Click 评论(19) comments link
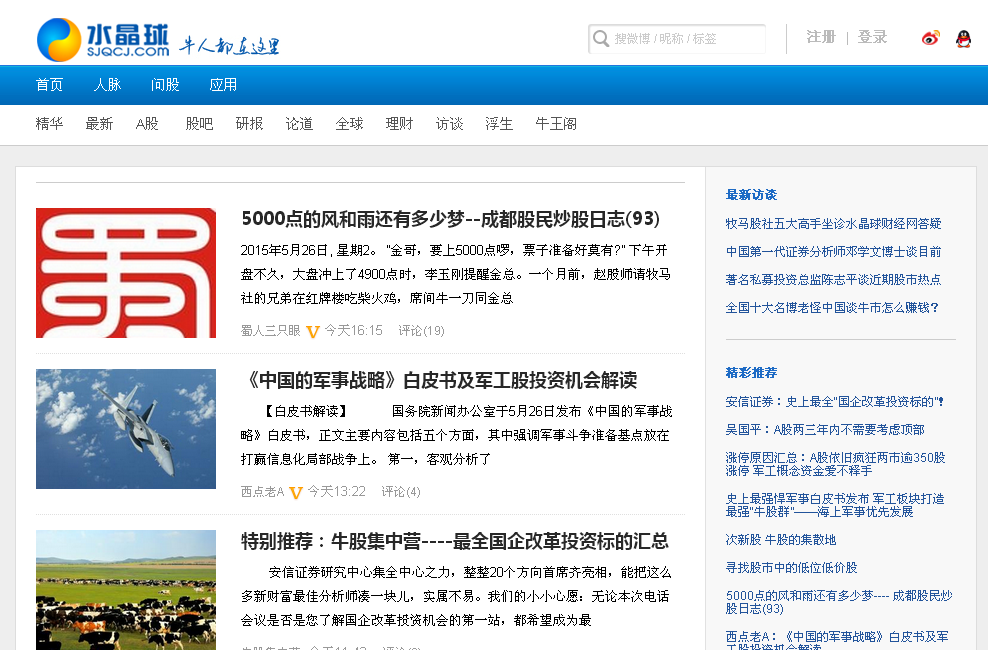Image resolution: width=988 pixels, height=650 pixels. coord(421,331)
